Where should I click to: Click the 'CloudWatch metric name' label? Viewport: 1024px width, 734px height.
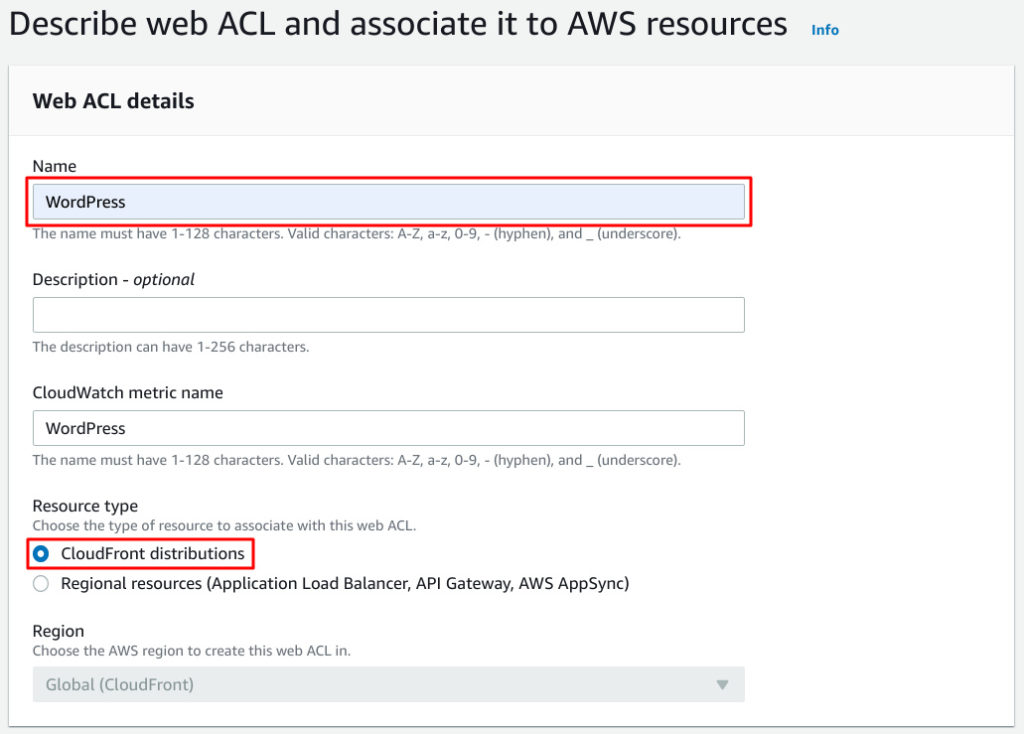pos(128,392)
